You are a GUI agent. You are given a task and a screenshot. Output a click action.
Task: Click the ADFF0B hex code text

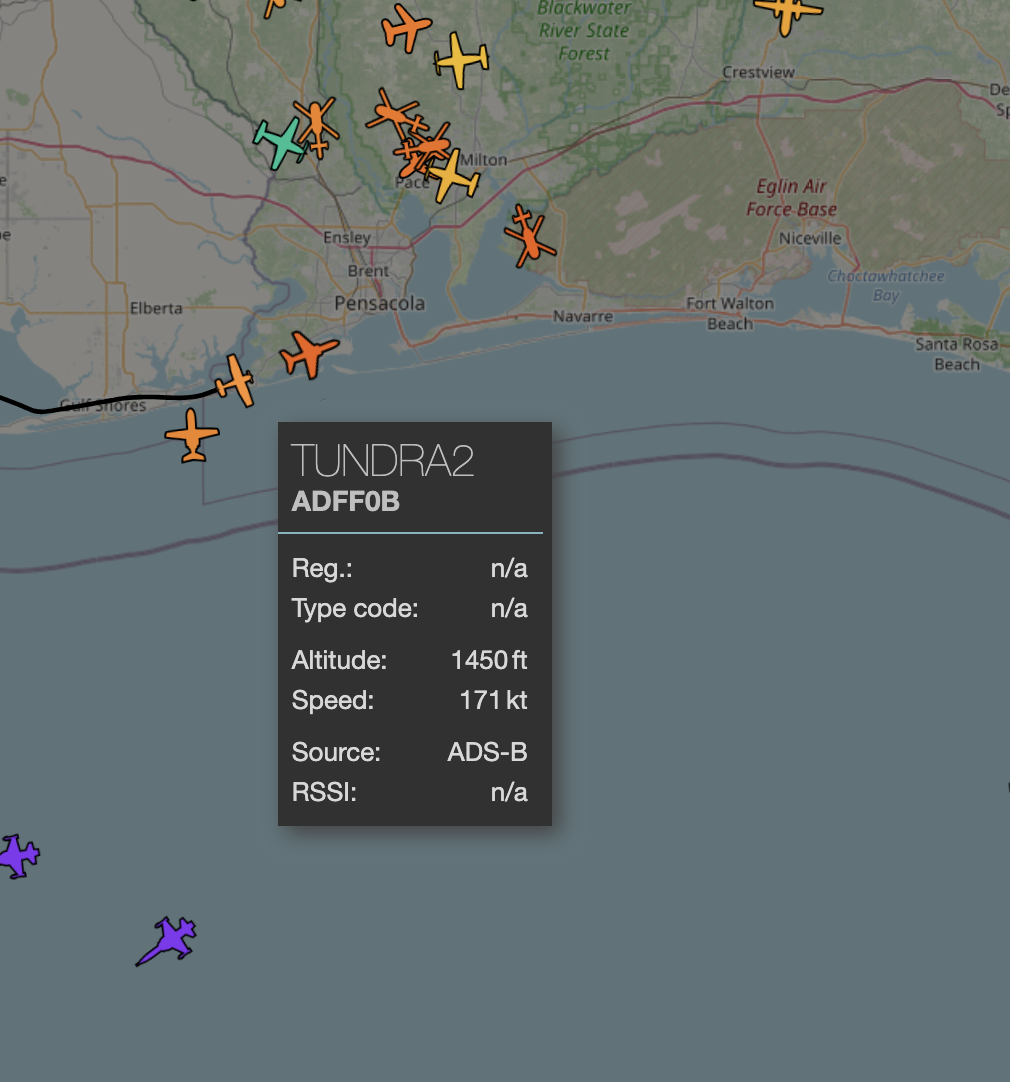point(346,502)
